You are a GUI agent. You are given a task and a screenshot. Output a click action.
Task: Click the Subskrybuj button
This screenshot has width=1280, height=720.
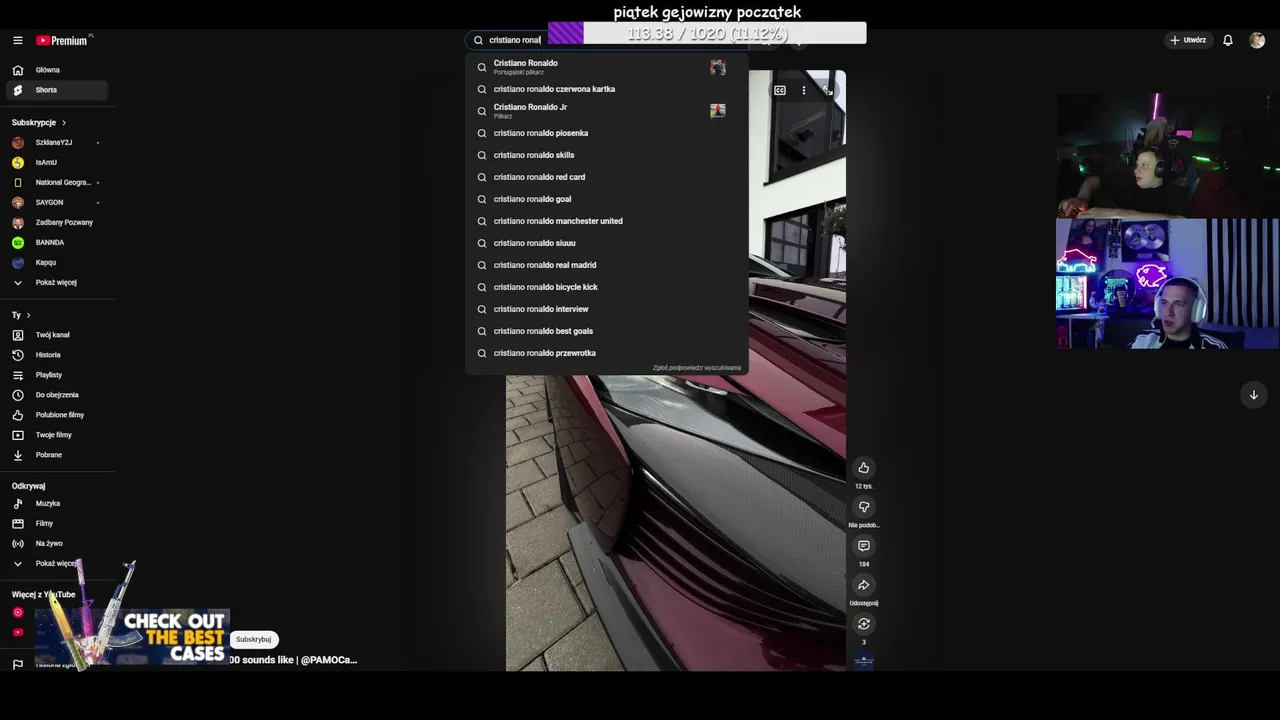click(253, 639)
